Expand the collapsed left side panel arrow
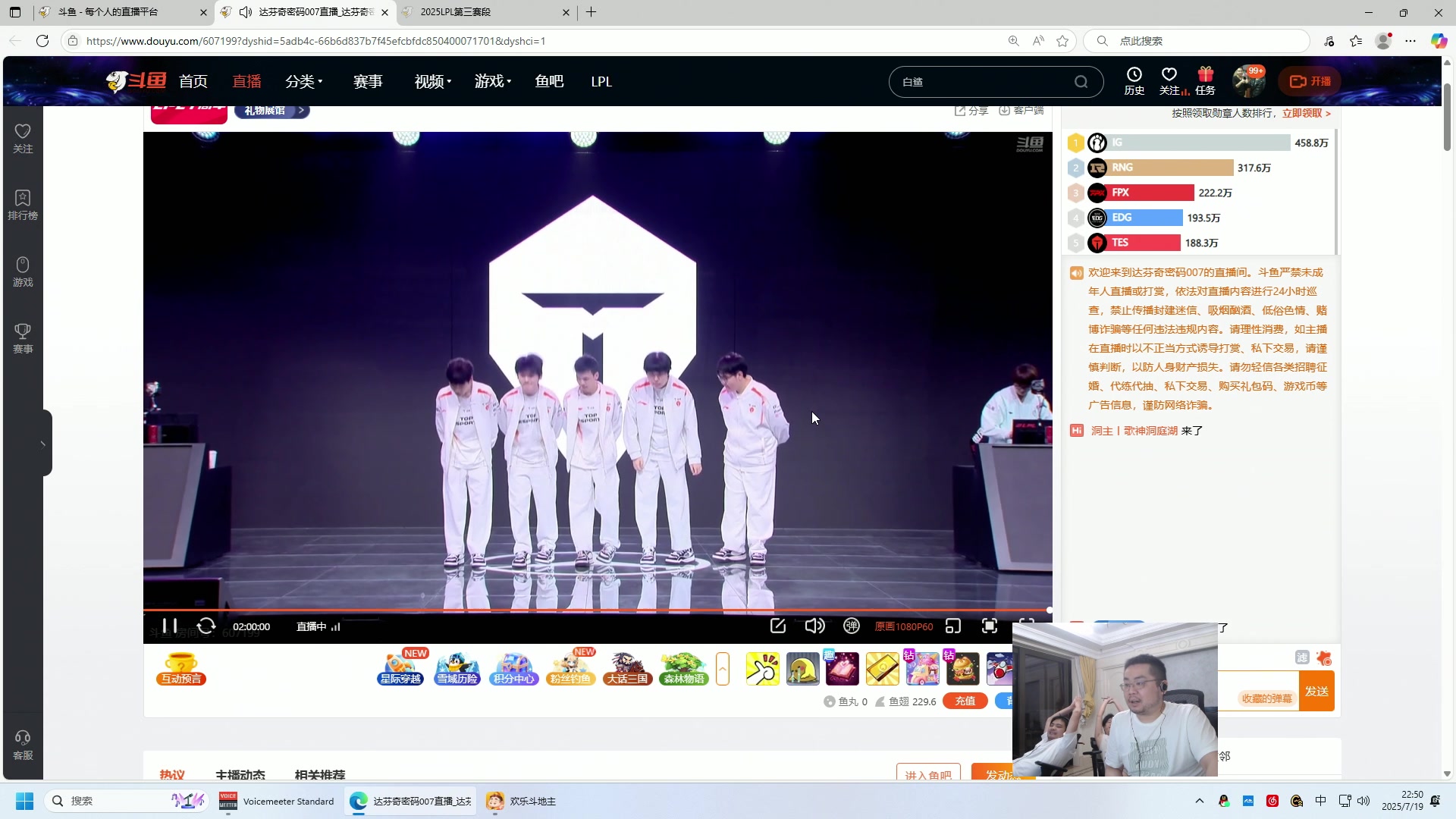1456x819 pixels. pos(43,444)
